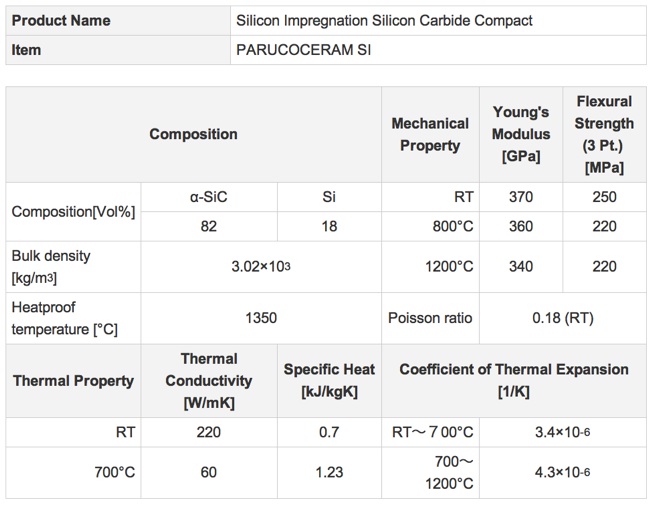The height and width of the screenshot is (507, 653).
Task: Select the Poisson ratio 0.18 (RT) cell
Action: tap(563, 318)
